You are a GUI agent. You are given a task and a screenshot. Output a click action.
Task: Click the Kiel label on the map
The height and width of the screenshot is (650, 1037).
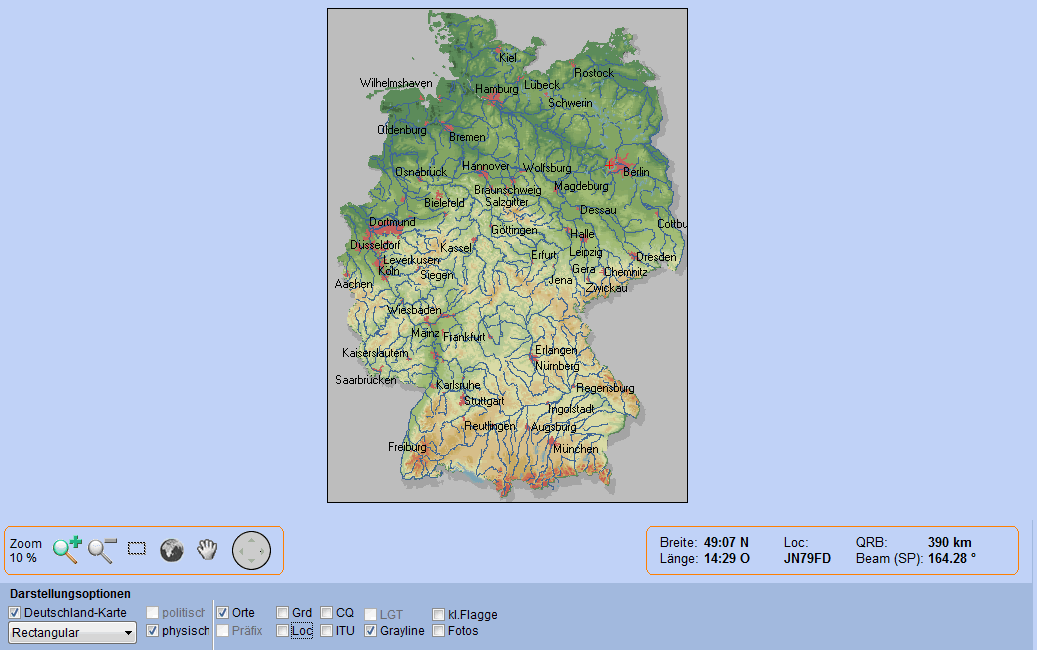(508, 58)
